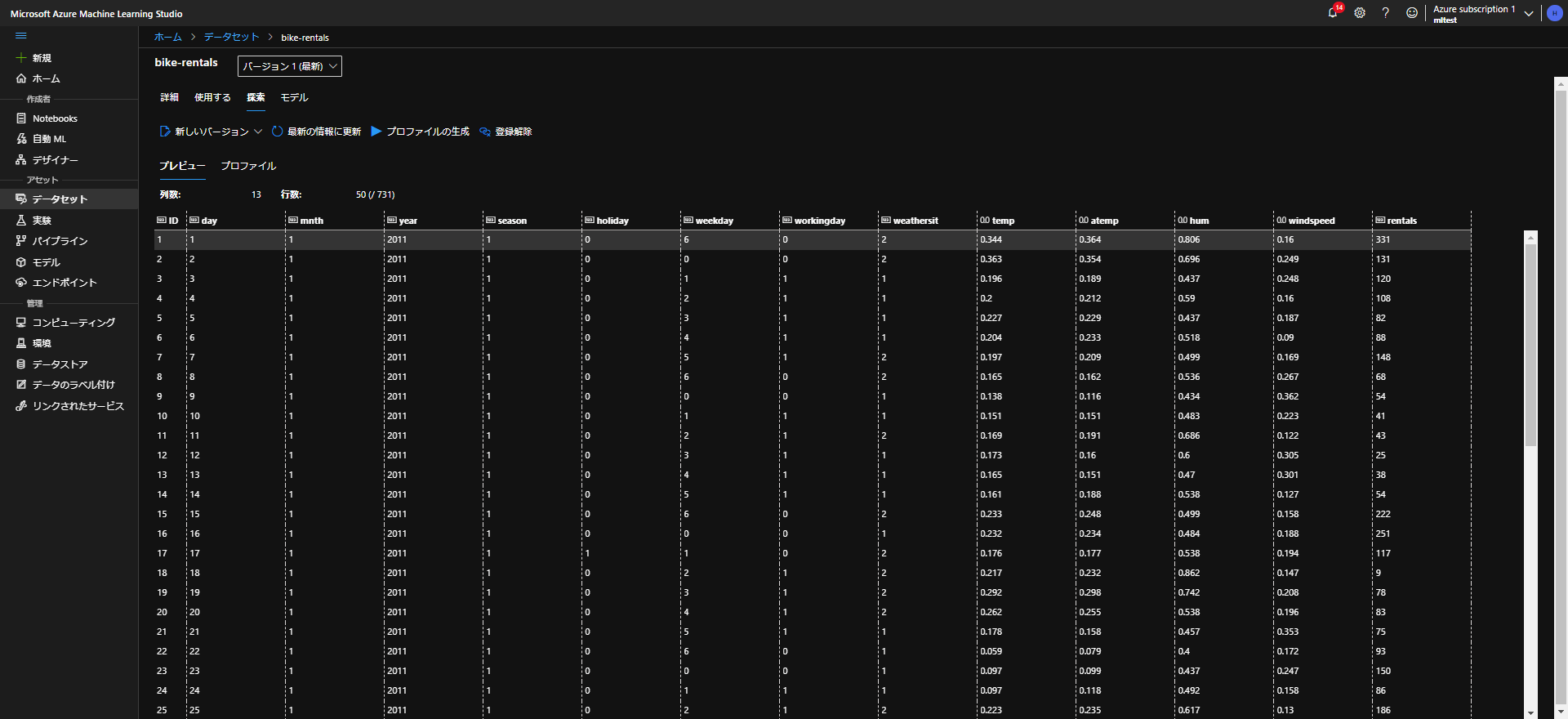Collapse the sidebar with hamburger icon
This screenshot has width=1568, height=719.
(21, 36)
